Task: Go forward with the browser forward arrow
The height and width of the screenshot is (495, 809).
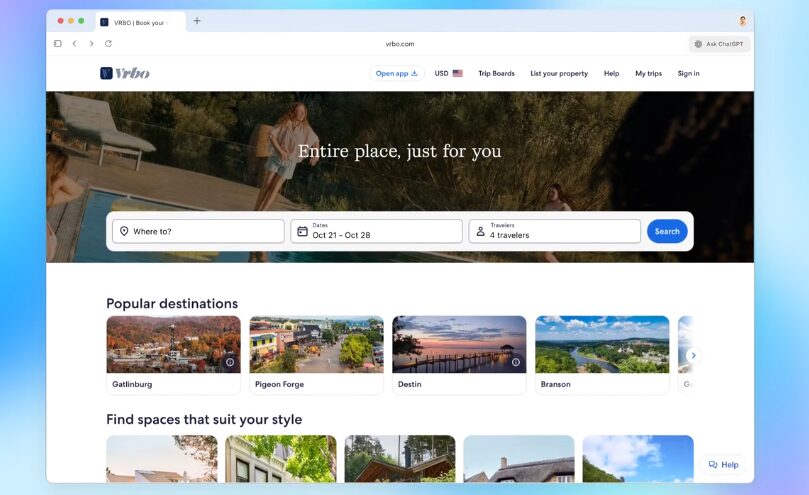Action: (x=91, y=43)
